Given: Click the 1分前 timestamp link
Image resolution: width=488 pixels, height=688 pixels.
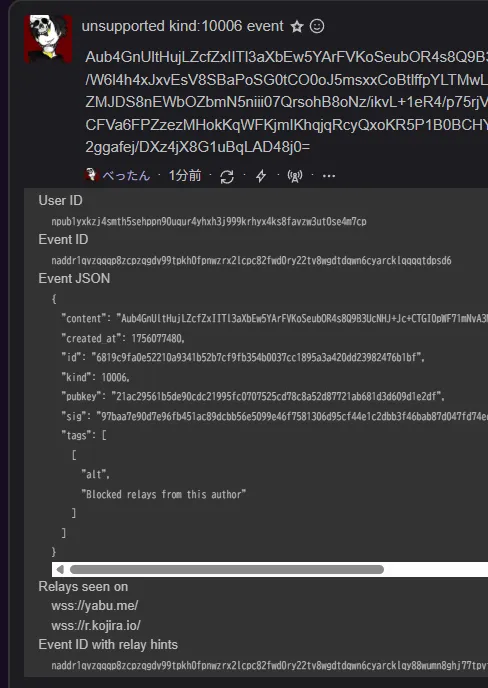Looking at the screenshot, I should [185, 176].
